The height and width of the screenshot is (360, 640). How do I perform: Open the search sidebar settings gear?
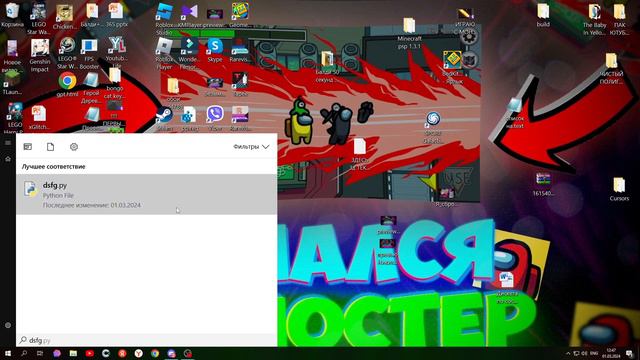click(x=8, y=325)
